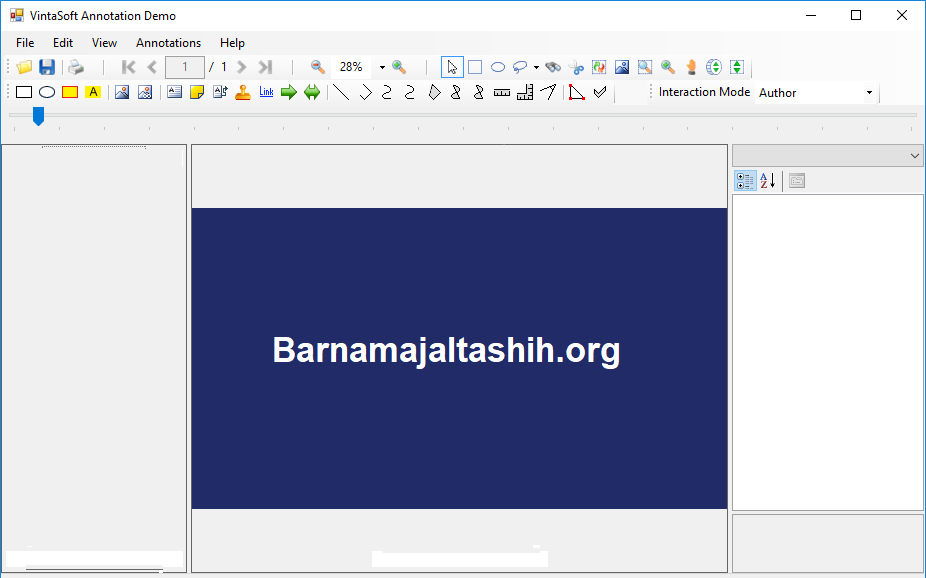Add a yellow highlight rectangle annotation
This screenshot has height=578, width=926.
pos(70,92)
